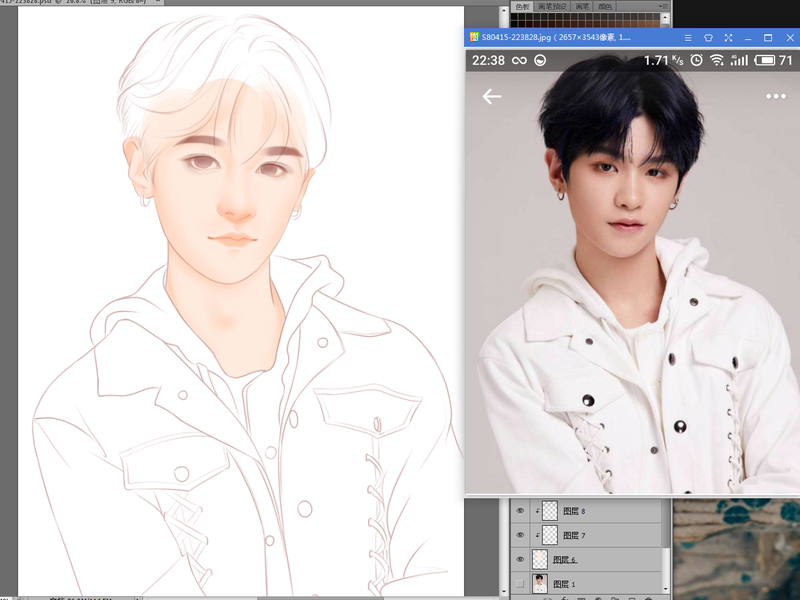
Task: Select the layer named 图层 8
Action: click(574, 511)
